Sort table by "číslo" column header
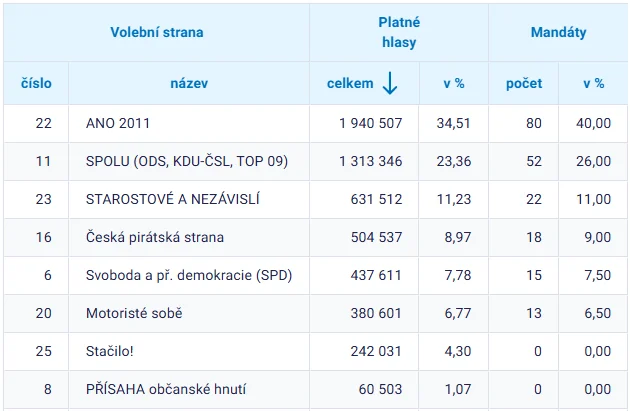The height and width of the screenshot is (411, 630). pos(36,84)
